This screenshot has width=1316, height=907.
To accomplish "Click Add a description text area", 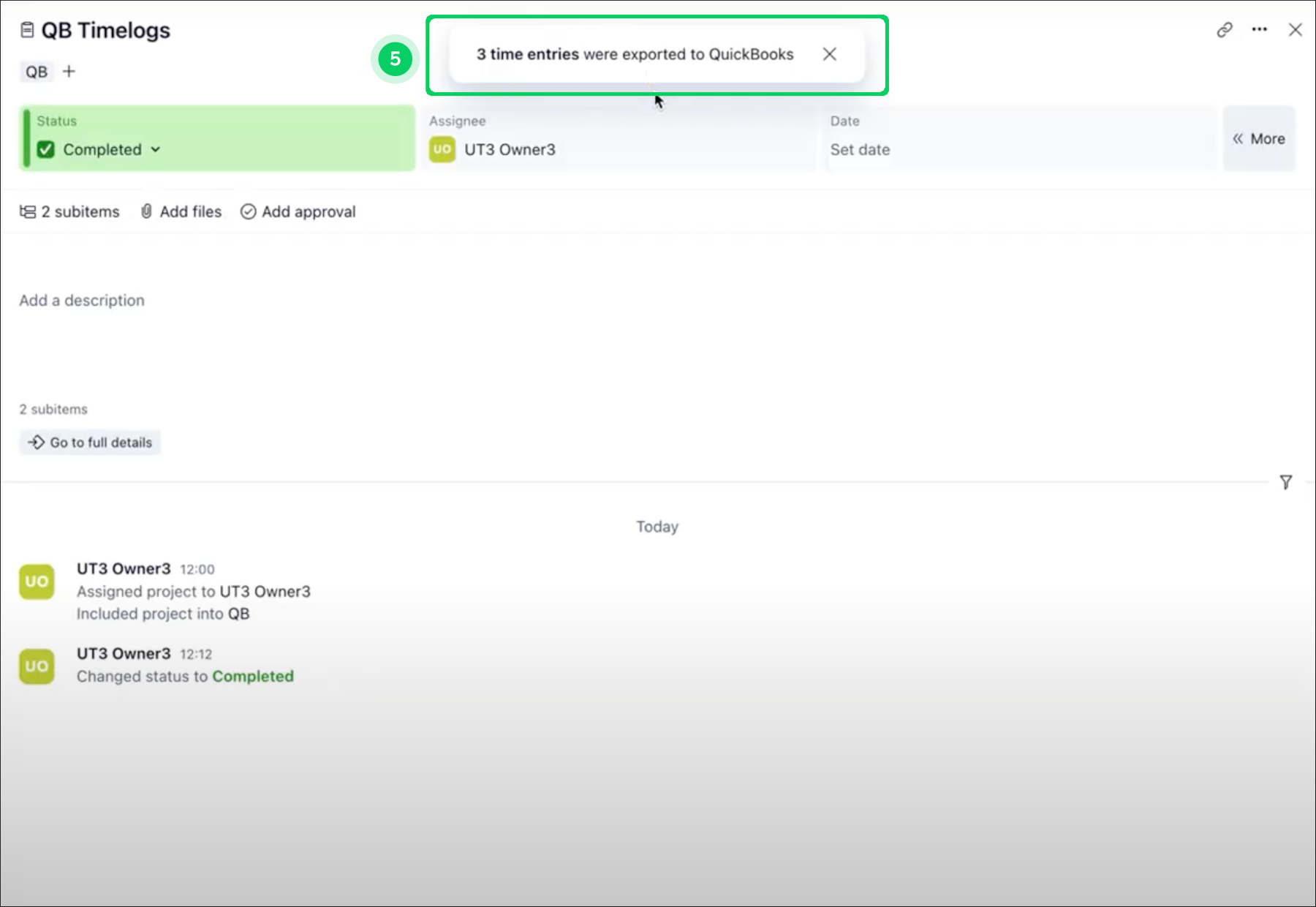I will click(82, 301).
